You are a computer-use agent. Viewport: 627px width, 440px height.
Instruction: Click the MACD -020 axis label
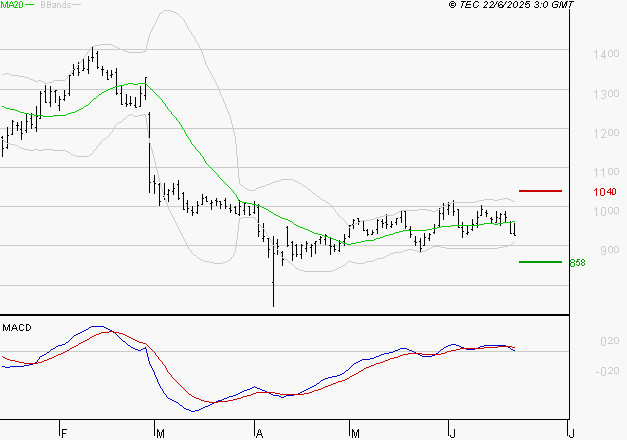click(x=607, y=371)
